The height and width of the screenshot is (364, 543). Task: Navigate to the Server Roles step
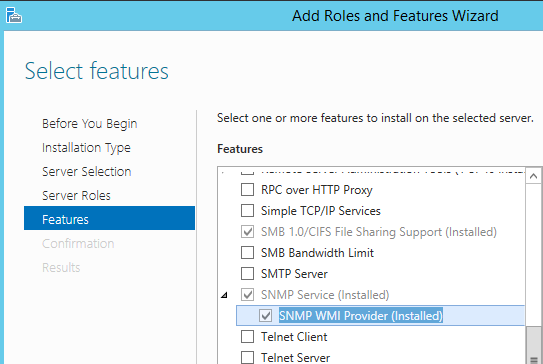tap(76, 196)
